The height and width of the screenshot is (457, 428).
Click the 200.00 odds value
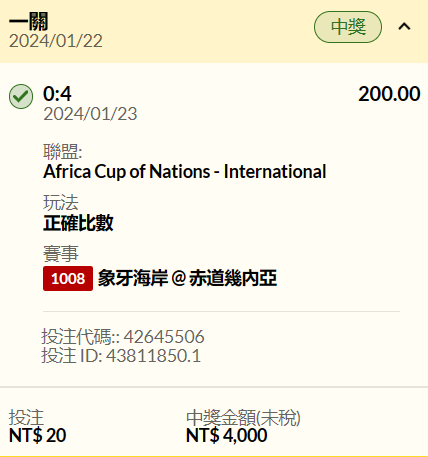click(389, 94)
